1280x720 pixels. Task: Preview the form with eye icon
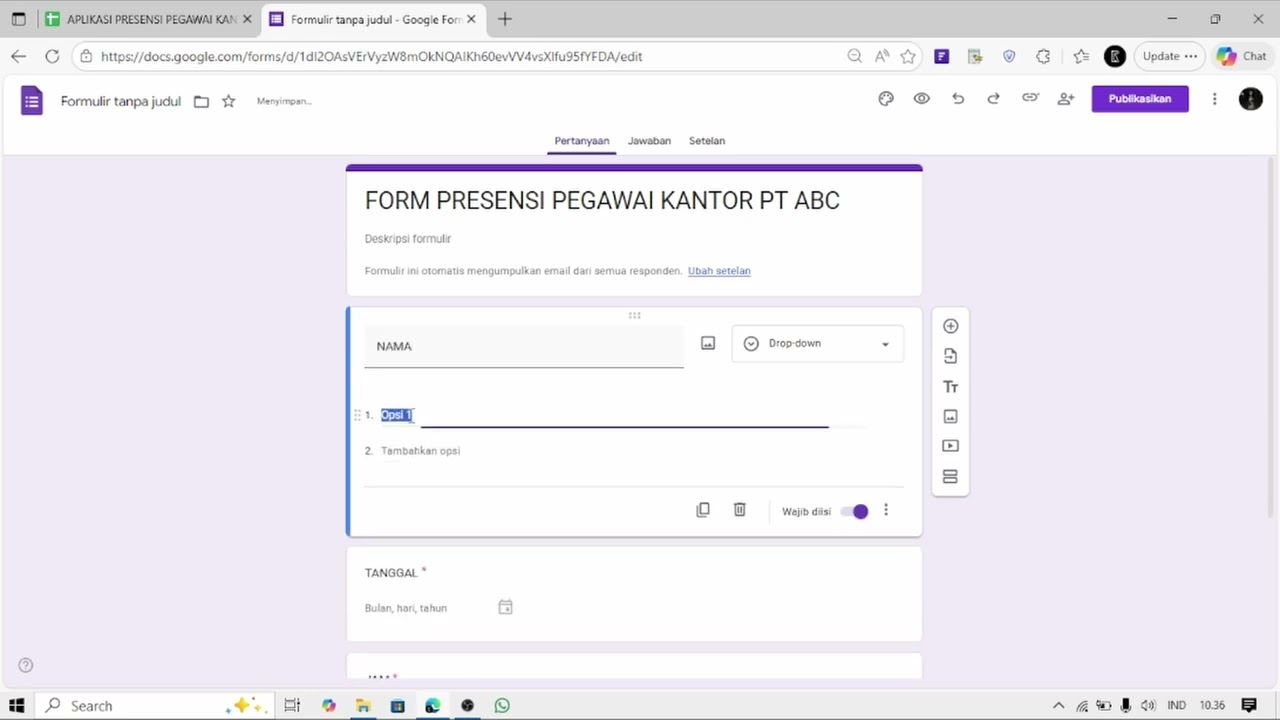pos(921,99)
